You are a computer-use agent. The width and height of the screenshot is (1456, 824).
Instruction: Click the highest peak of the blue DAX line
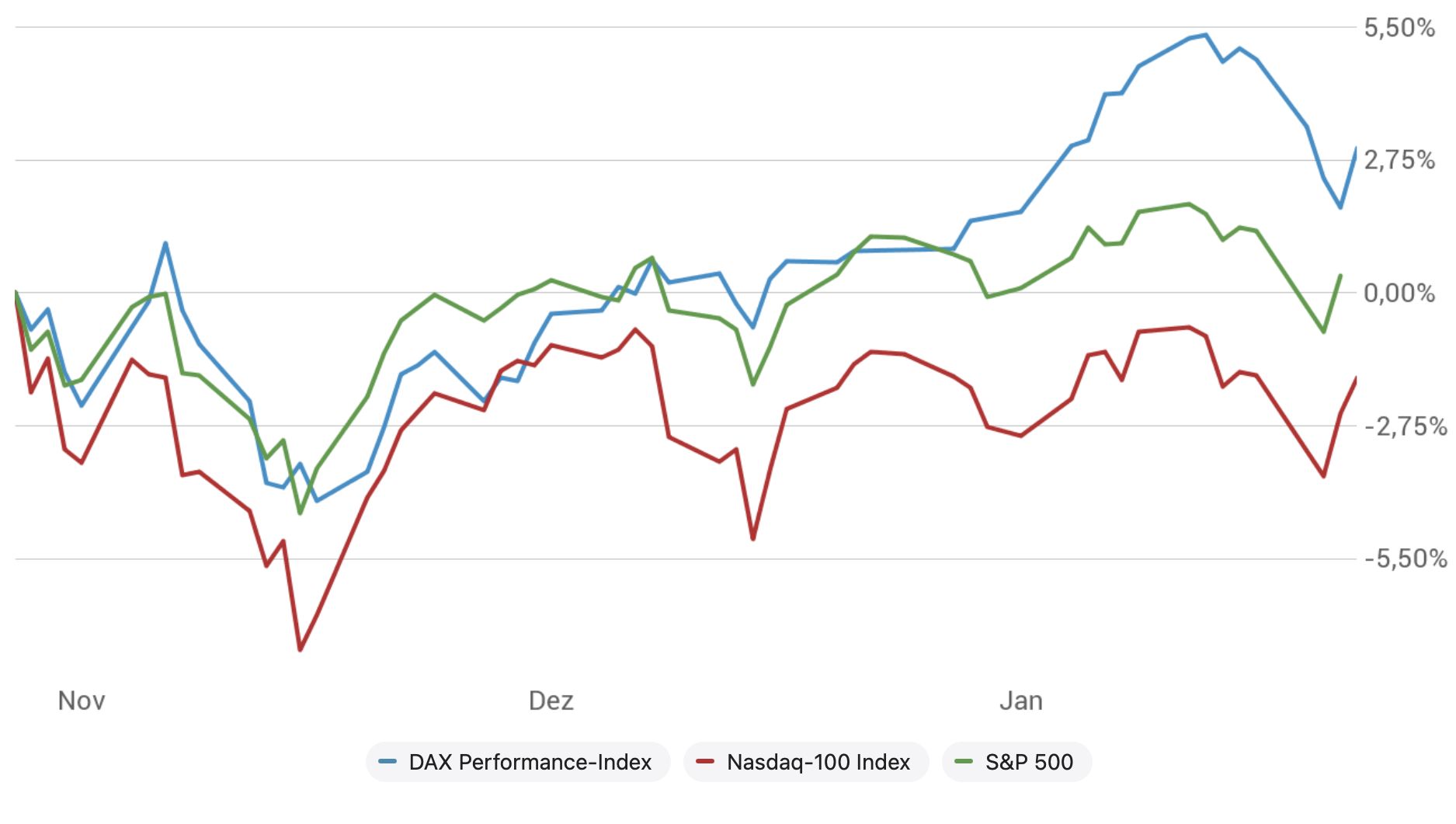point(1205,35)
